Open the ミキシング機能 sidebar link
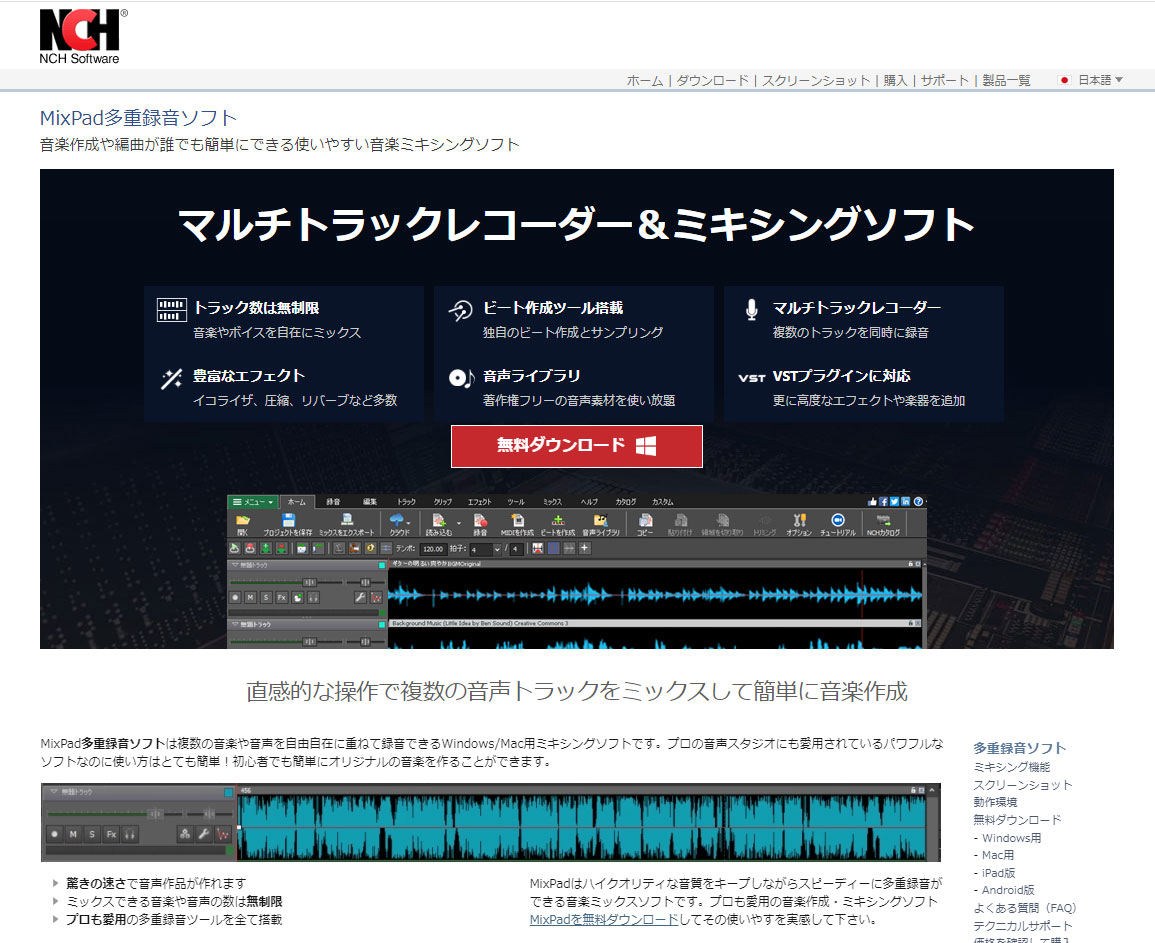Image resolution: width=1155 pixels, height=943 pixels. tap(1011, 767)
